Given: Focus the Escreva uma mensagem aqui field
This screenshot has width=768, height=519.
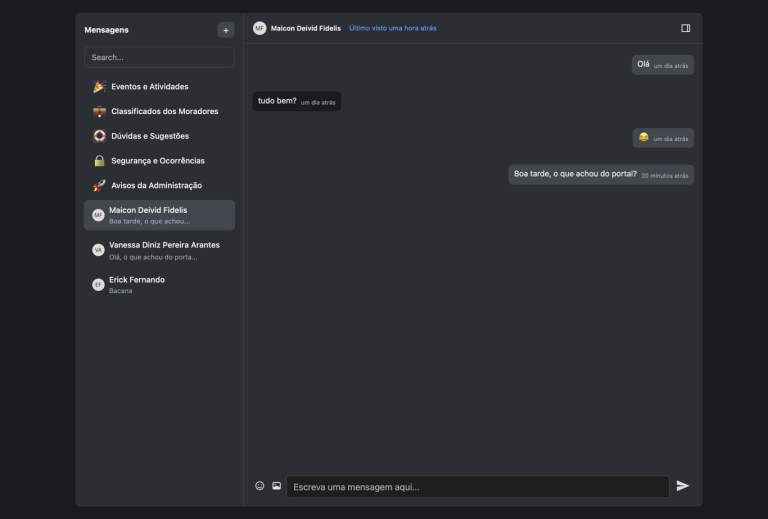Looking at the screenshot, I should tap(477, 487).
